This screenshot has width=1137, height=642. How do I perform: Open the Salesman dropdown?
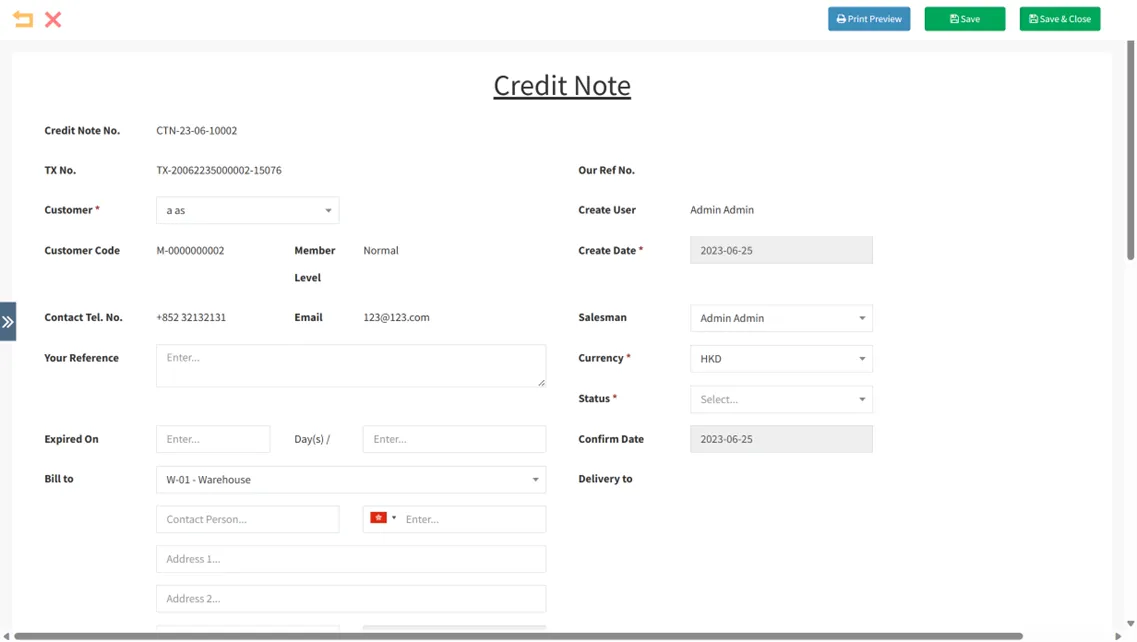pos(780,318)
